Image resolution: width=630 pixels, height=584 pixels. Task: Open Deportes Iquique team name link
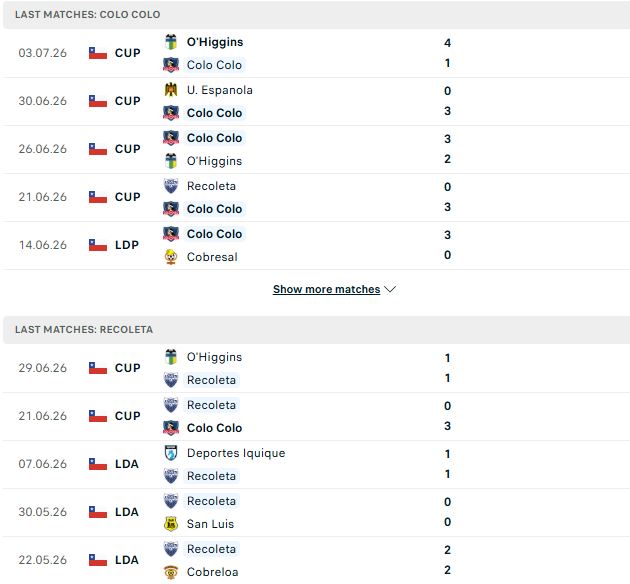236,453
